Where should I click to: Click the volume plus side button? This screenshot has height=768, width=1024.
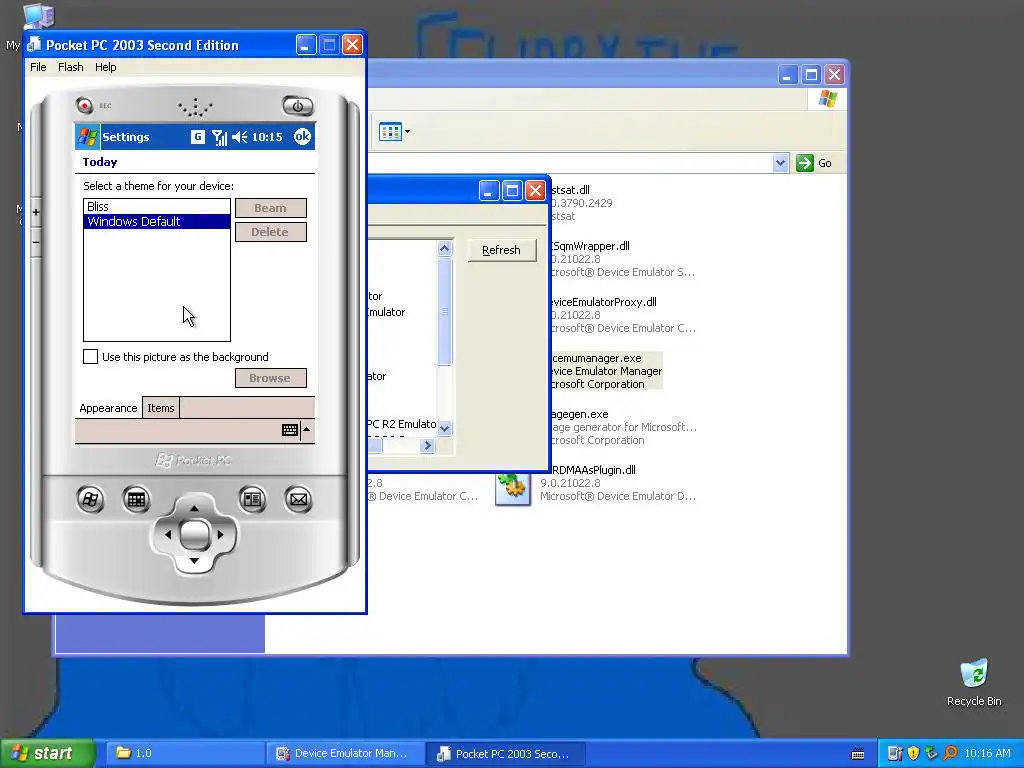(36, 212)
